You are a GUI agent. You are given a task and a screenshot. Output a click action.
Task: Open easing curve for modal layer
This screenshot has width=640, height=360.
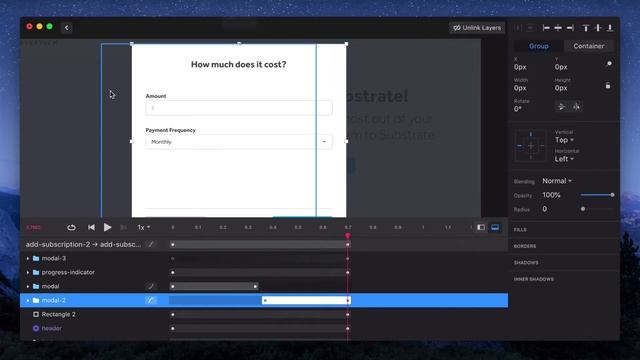click(x=151, y=287)
